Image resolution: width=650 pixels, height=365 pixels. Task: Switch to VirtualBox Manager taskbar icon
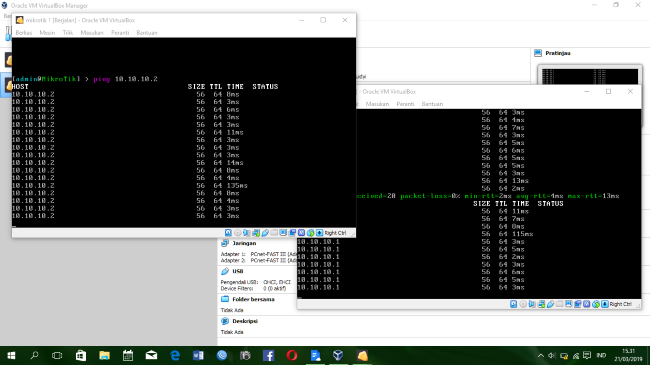(338, 355)
